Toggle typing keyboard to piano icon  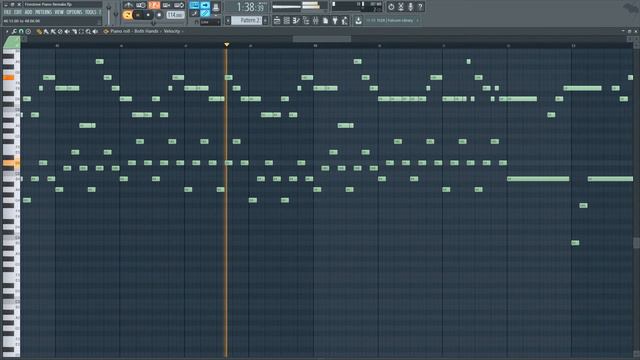[x=194, y=5]
